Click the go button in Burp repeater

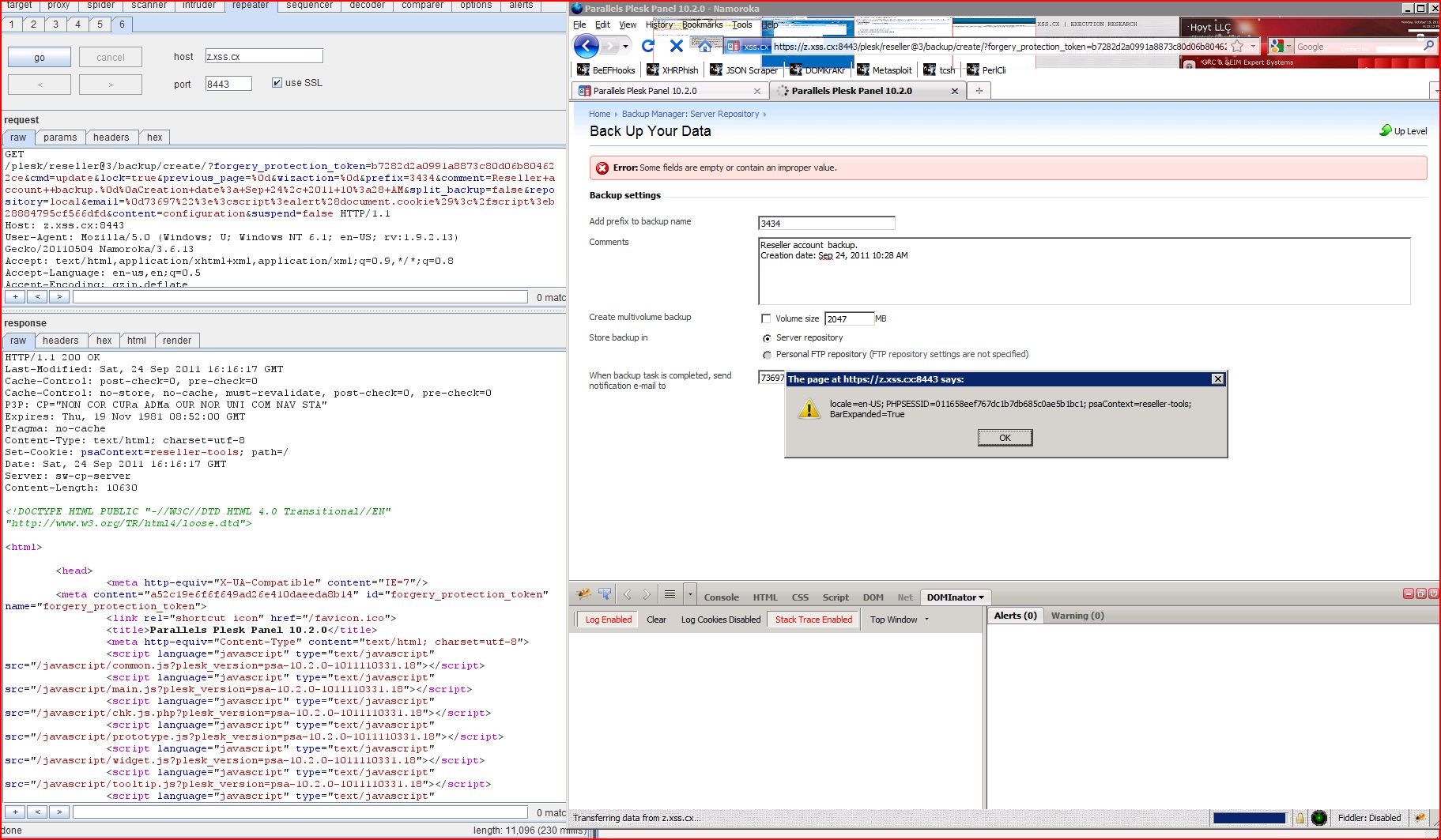tap(40, 57)
